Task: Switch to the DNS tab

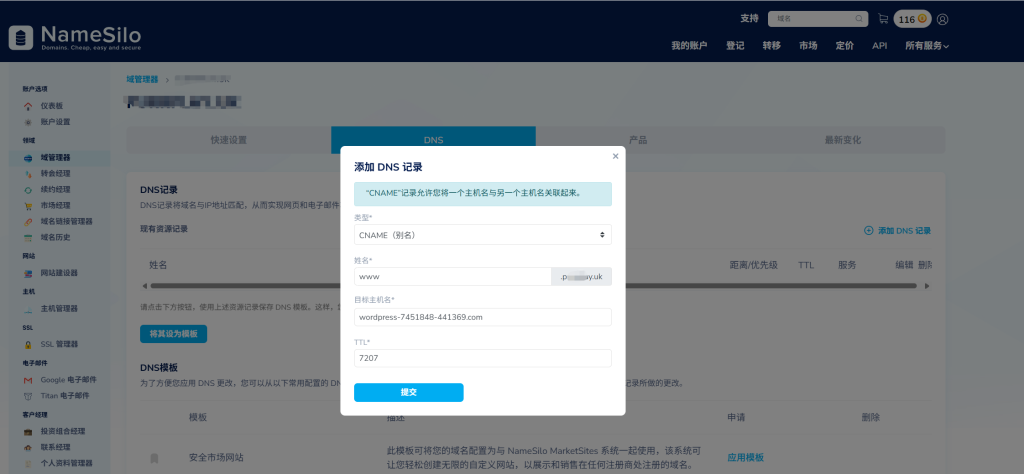Action: point(434,140)
